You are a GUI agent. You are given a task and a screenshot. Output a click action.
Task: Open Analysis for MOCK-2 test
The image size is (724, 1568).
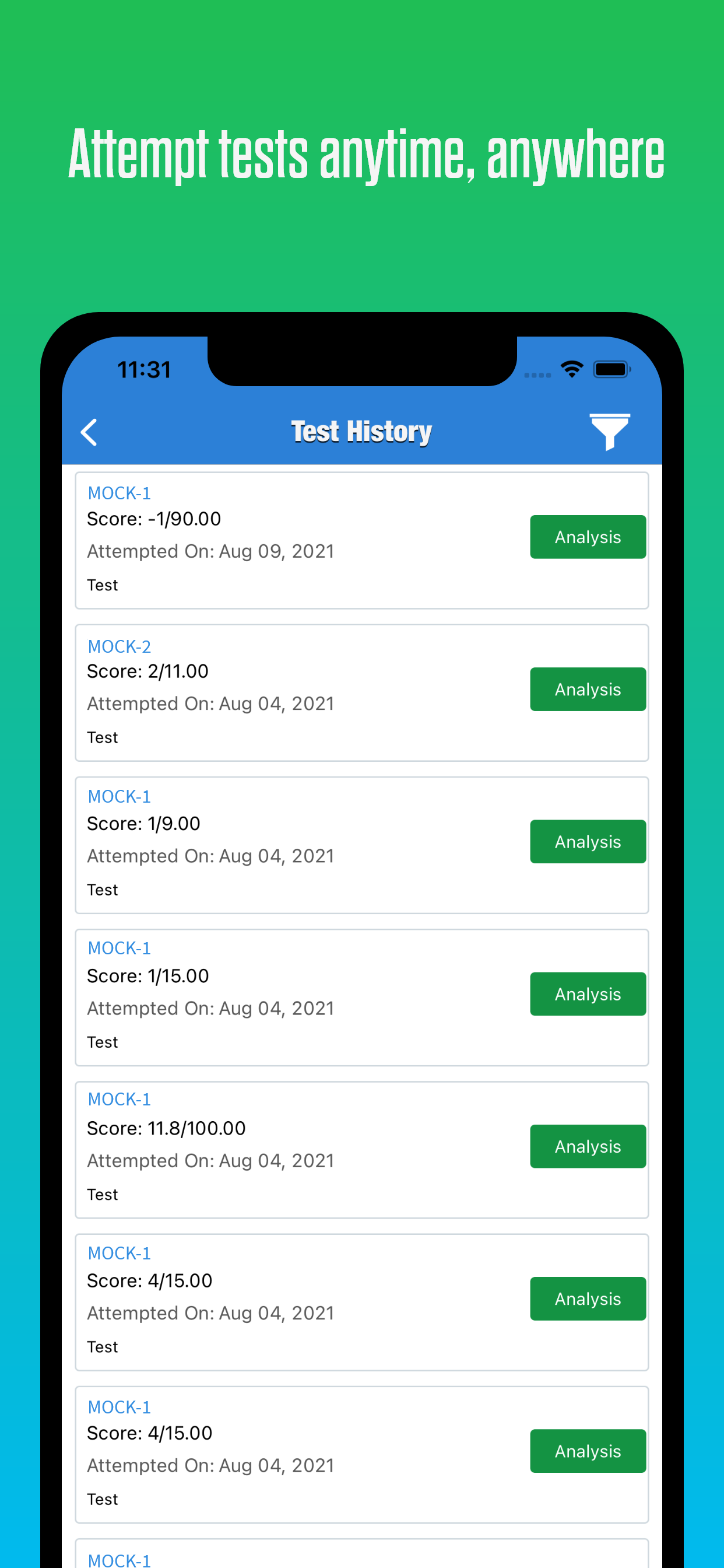click(588, 689)
